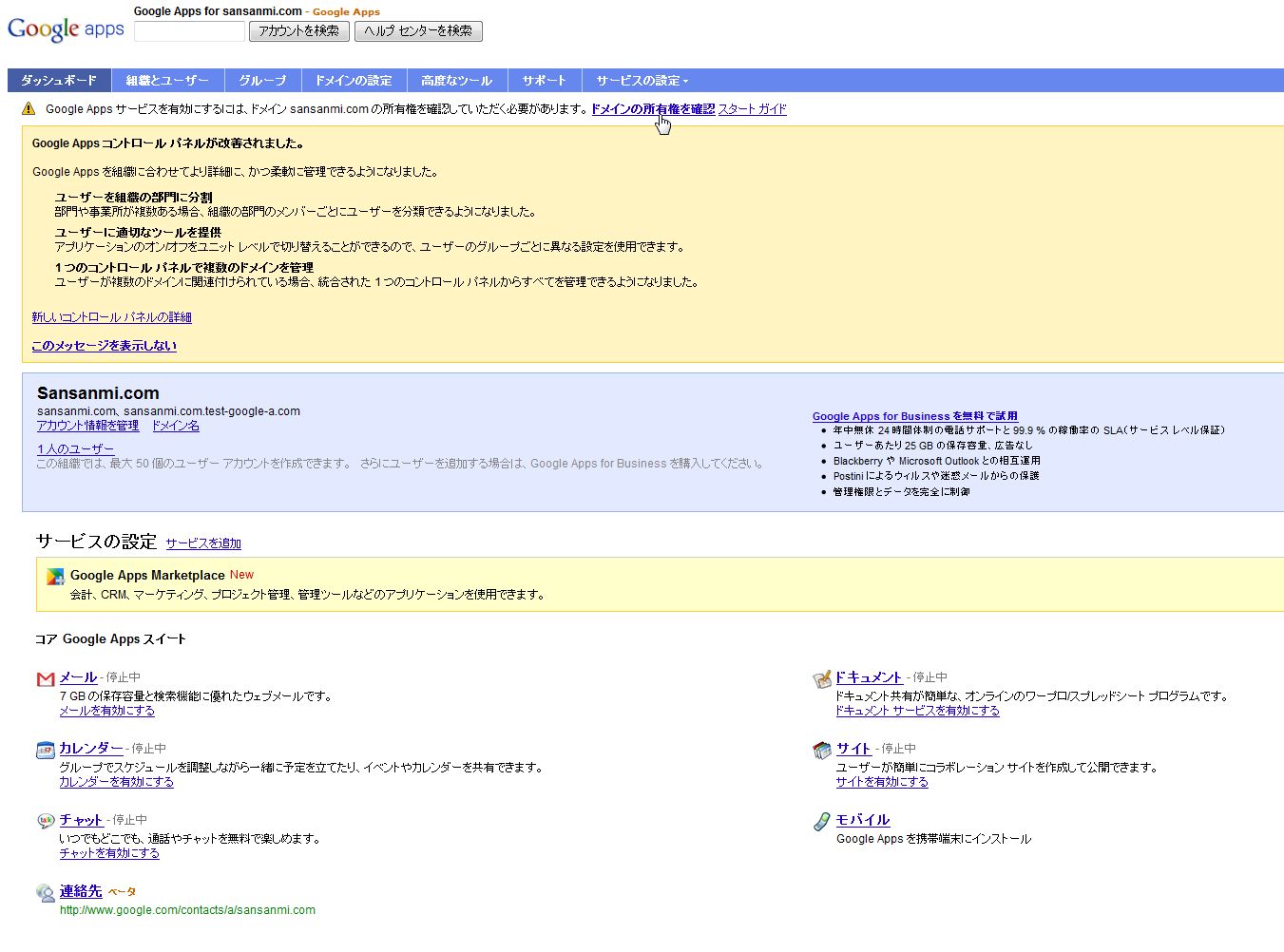Click the Sansanmi.com organization heading

click(x=98, y=393)
